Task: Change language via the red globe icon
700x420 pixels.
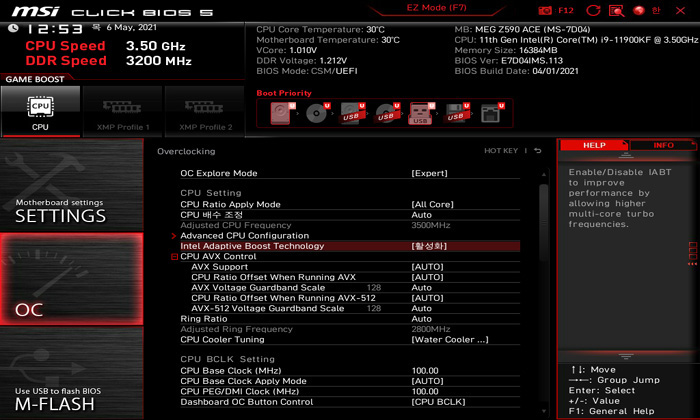Action: [640, 10]
